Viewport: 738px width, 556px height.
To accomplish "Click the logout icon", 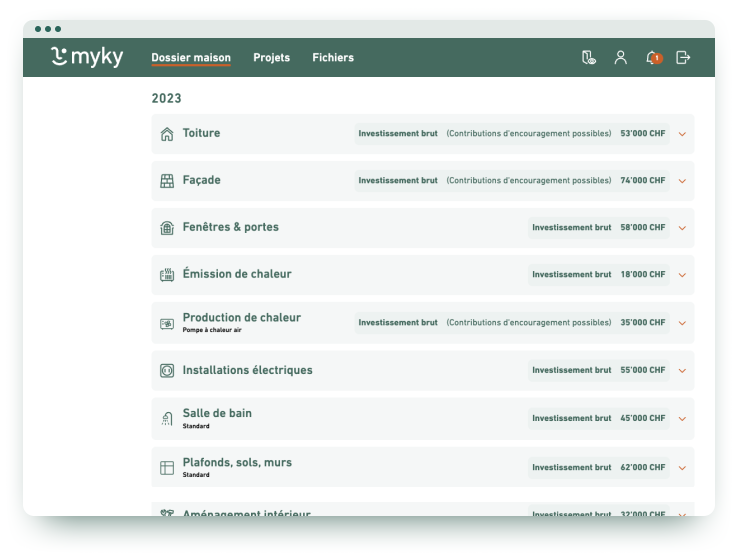I will pyautogui.click(x=684, y=57).
